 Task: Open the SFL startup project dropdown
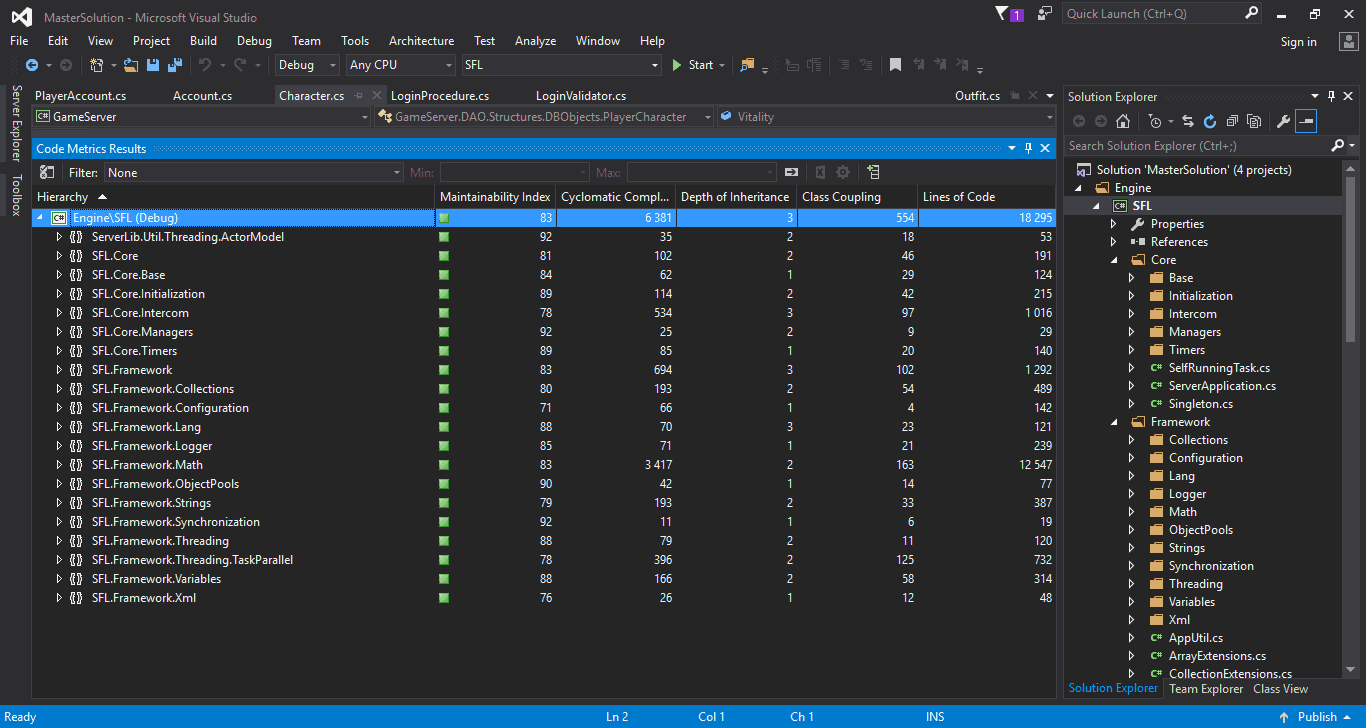(x=561, y=65)
